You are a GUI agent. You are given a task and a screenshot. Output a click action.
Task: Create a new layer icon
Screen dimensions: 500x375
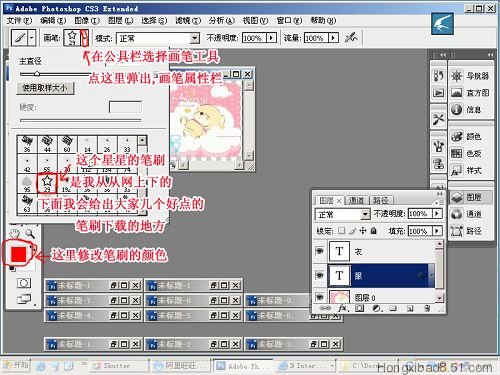coord(410,308)
